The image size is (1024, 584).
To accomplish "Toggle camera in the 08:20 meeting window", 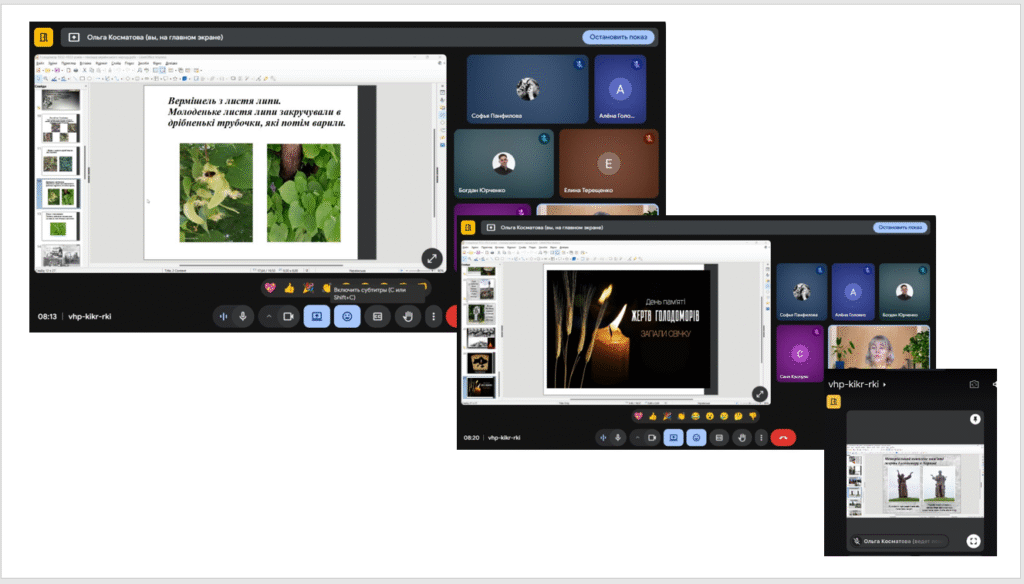I will pos(651,437).
